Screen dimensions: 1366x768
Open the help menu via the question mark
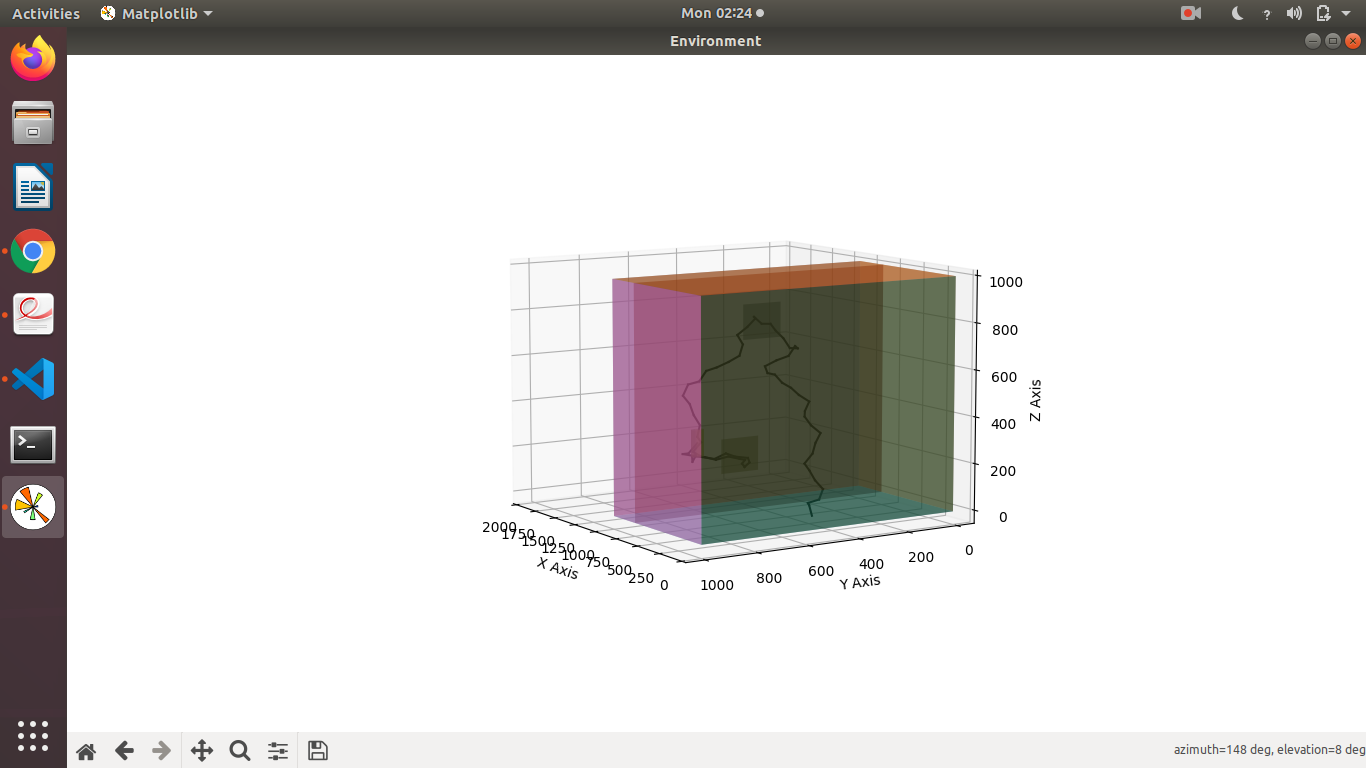(x=1266, y=13)
